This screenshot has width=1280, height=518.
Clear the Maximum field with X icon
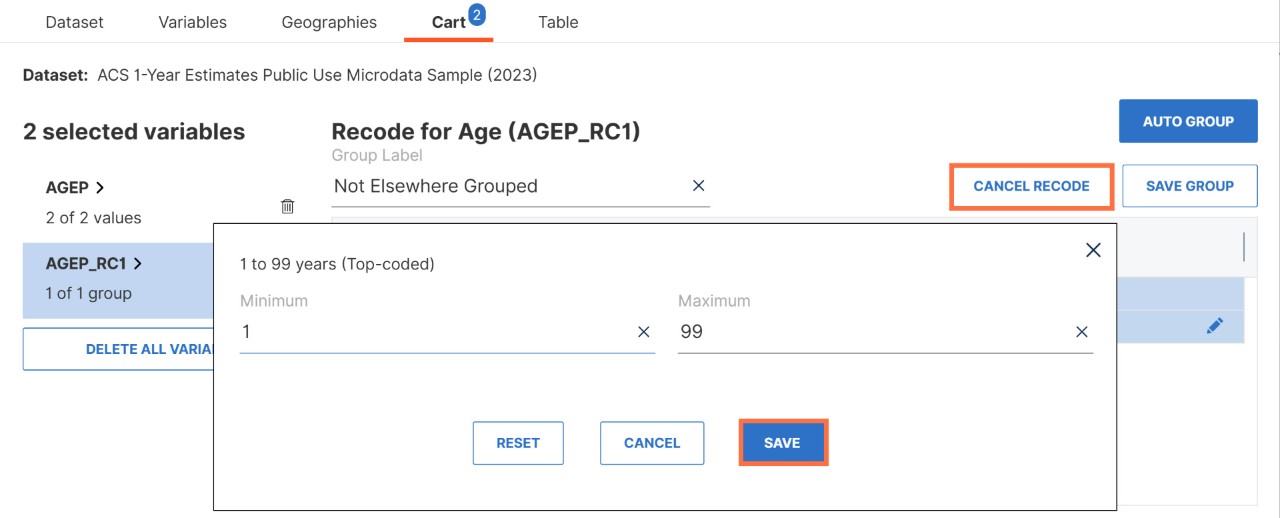[x=1081, y=332]
